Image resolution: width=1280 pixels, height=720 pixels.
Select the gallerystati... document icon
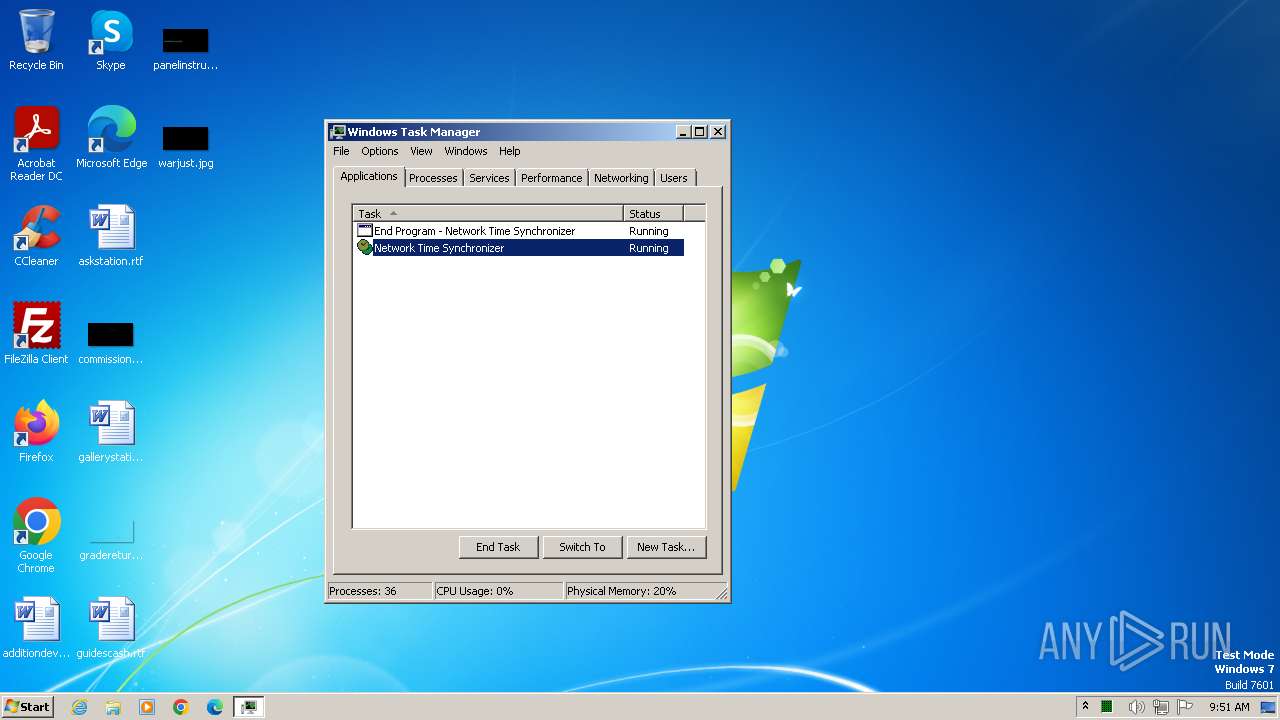[111, 431]
